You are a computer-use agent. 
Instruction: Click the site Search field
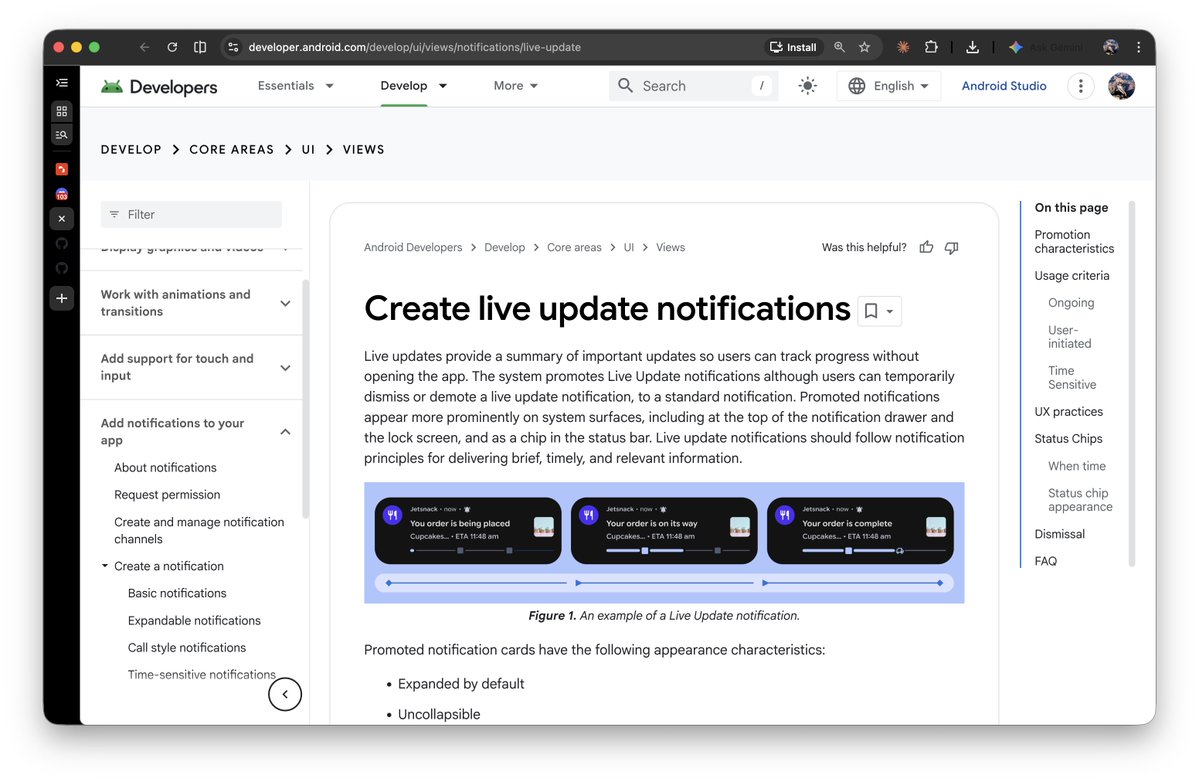693,86
